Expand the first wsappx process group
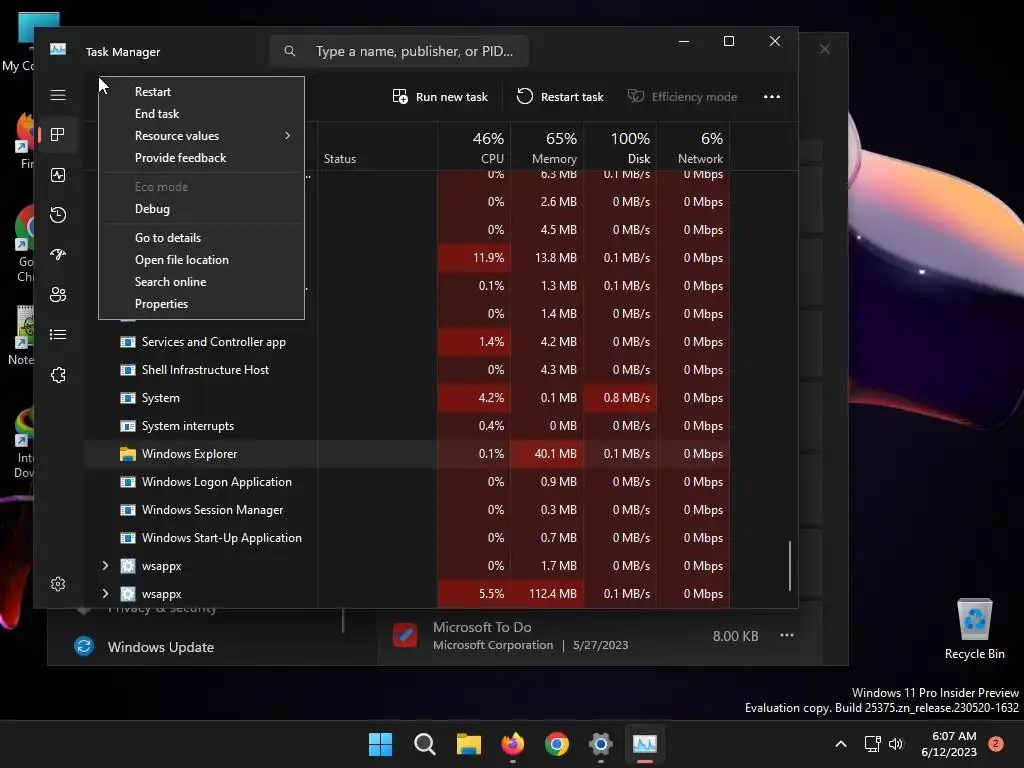 click(x=105, y=566)
